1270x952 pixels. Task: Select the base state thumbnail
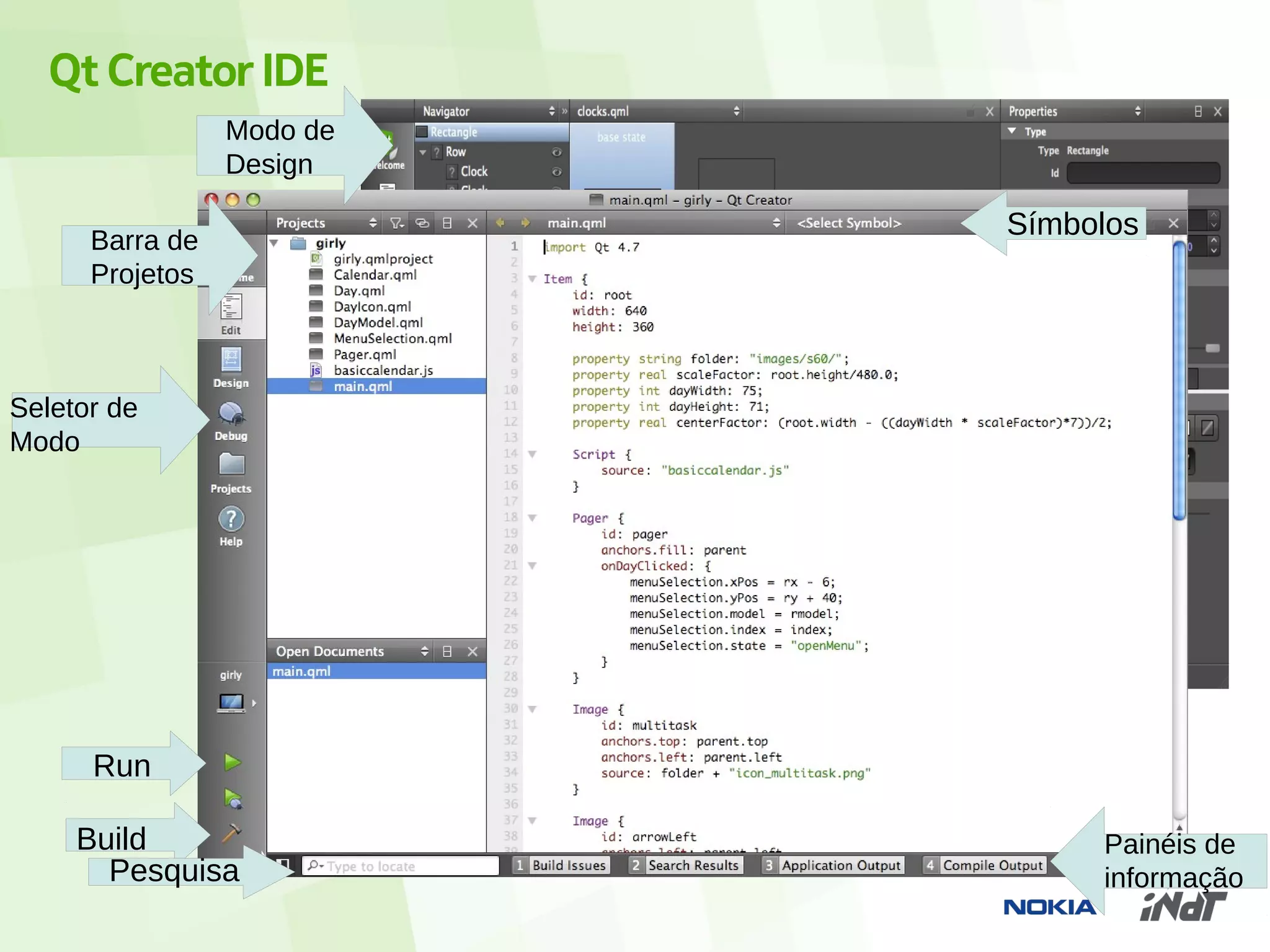[x=621, y=156]
